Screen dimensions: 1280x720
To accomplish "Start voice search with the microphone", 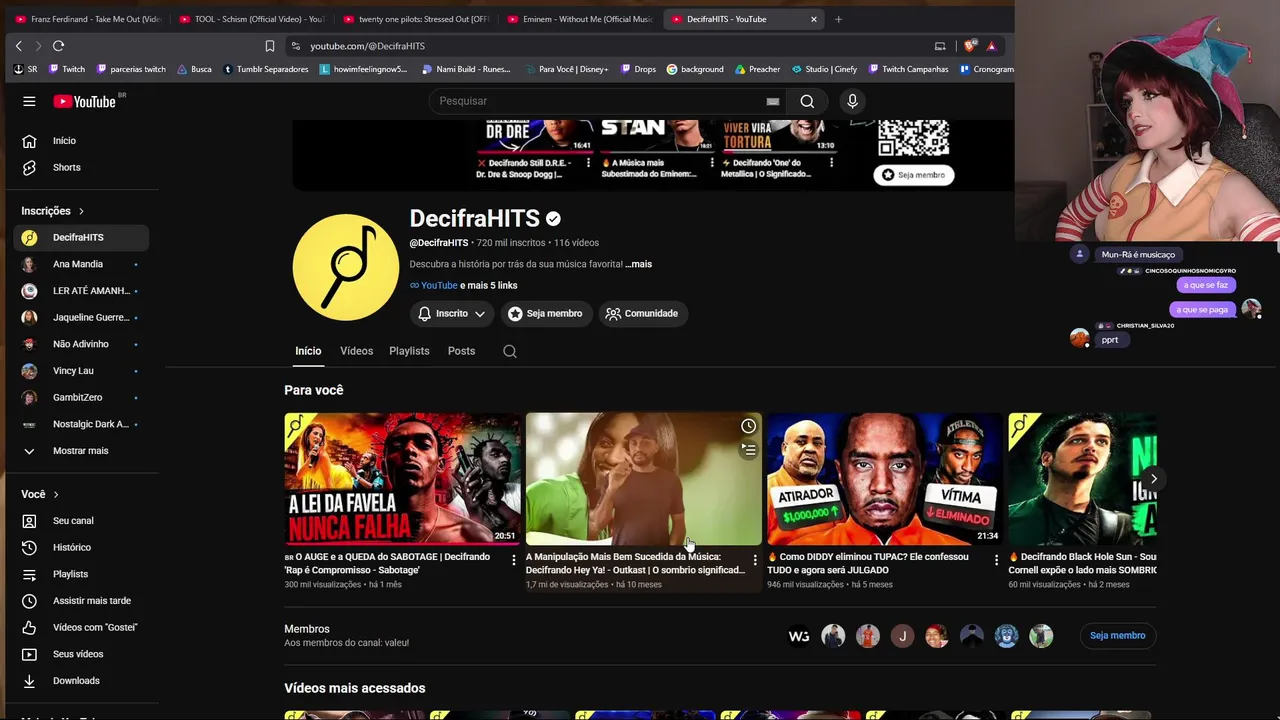I will point(852,101).
